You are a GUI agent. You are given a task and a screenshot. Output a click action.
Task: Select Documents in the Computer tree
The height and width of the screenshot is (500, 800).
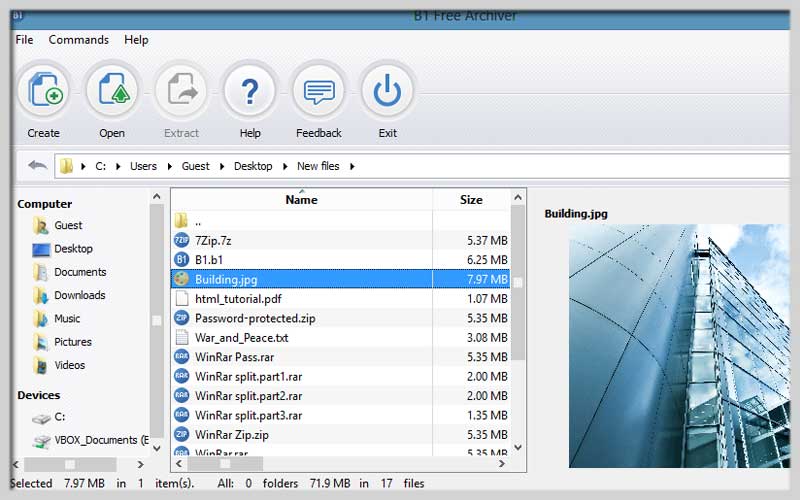pyautogui.click(x=80, y=272)
